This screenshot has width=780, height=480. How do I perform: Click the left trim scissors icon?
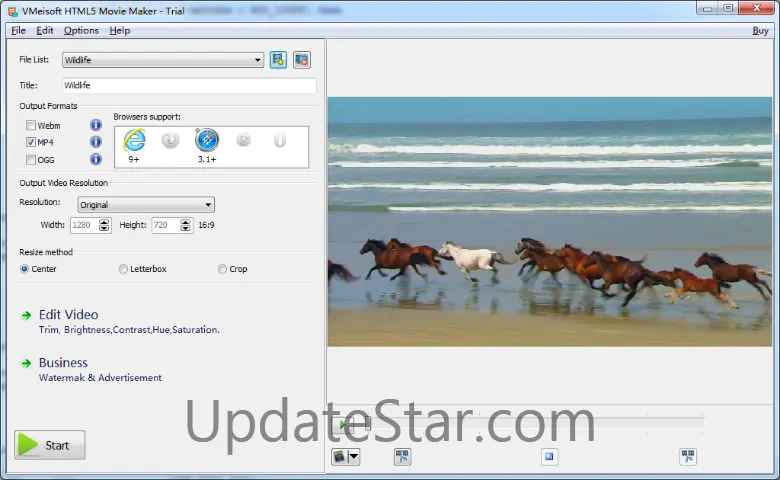coord(402,456)
